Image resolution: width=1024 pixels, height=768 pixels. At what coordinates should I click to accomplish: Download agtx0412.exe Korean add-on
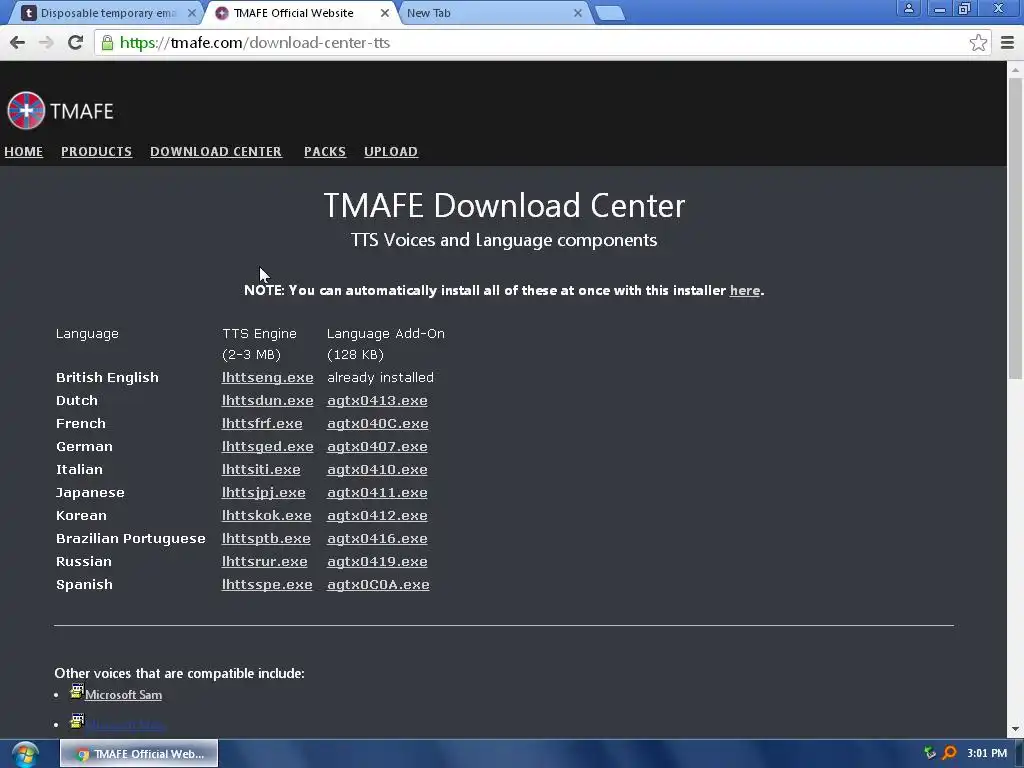(x=377, y=515)
